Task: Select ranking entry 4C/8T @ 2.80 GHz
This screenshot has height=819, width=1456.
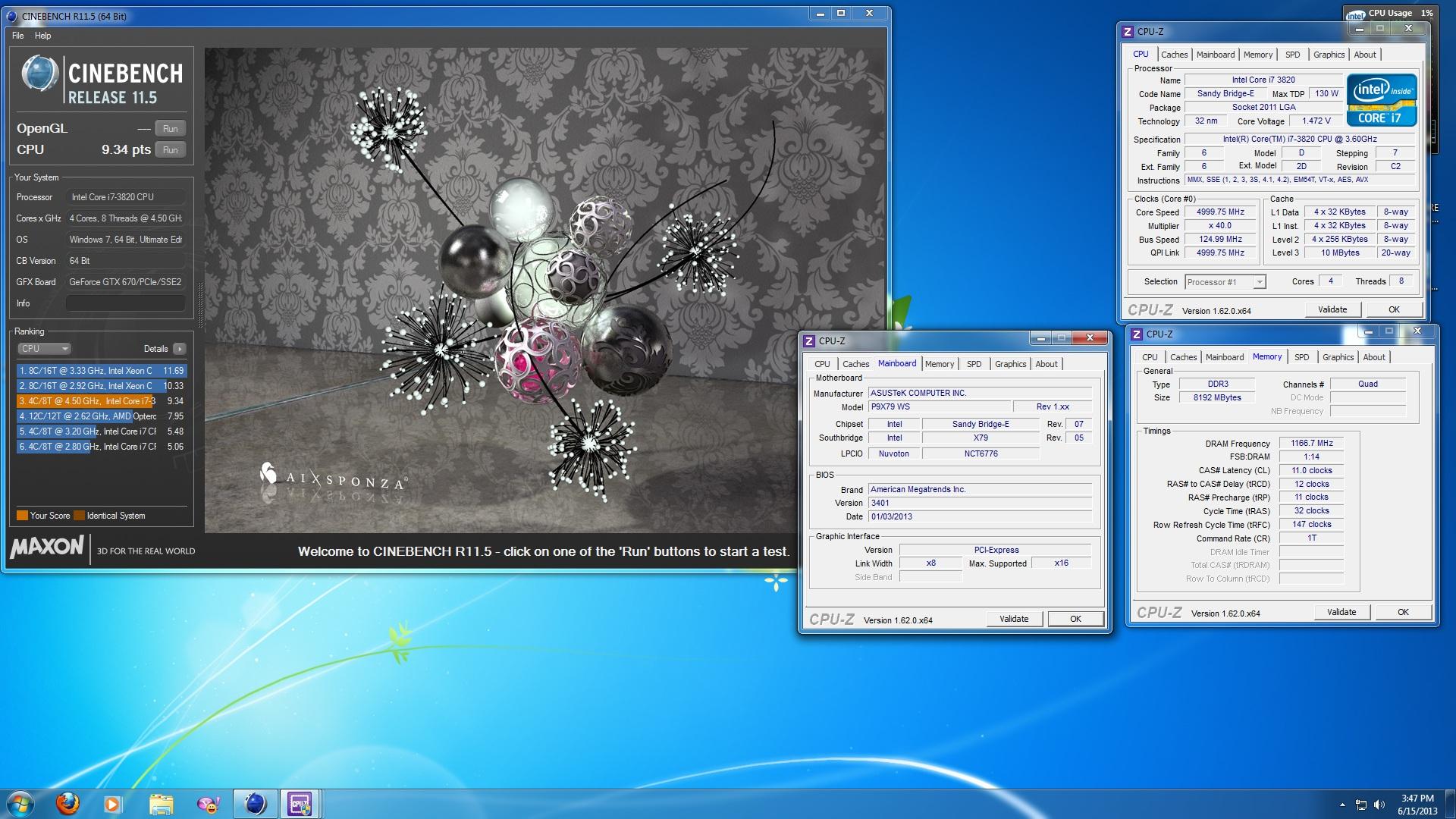Action: [x=102, y=447]
